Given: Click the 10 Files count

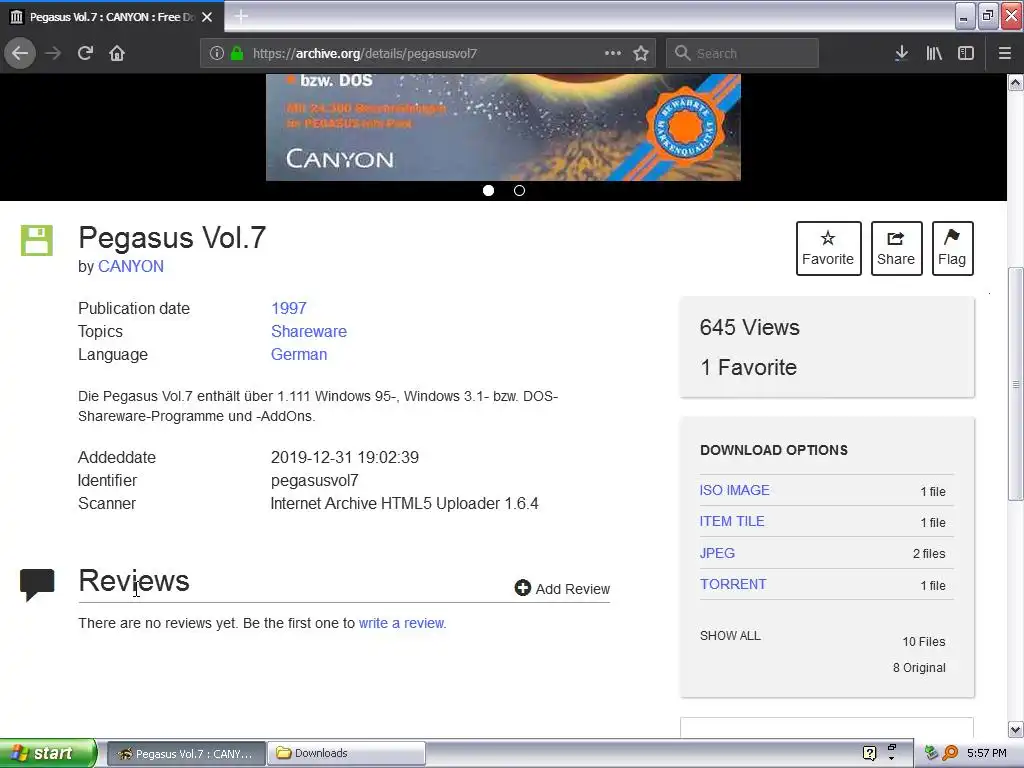Looking at the screenshot, I should [923, 641].
